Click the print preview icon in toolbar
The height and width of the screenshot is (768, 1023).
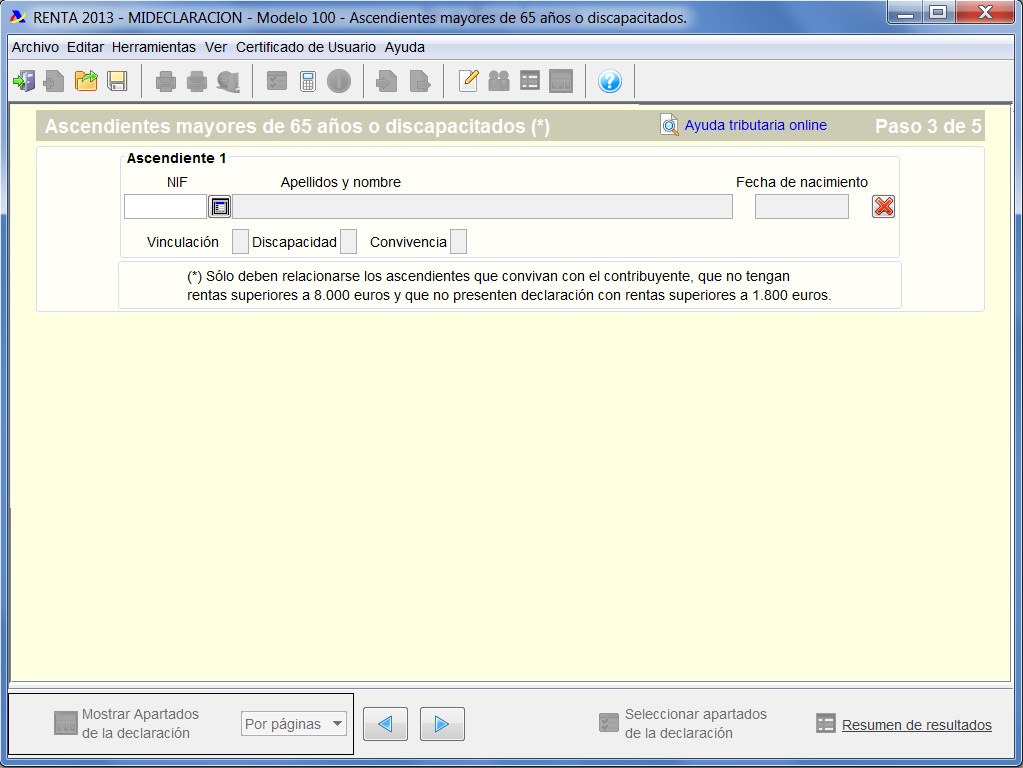click(x=228, y=82)
